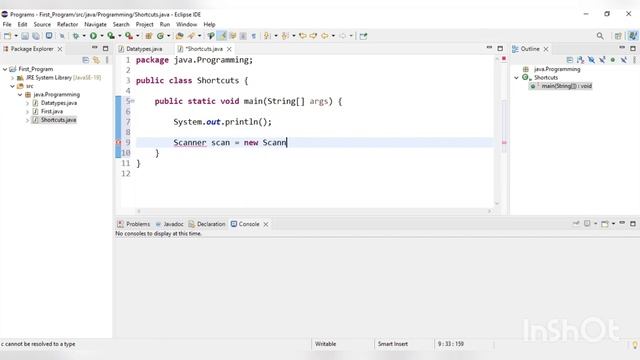Expand JRE System Library node
Screen dimensions: 640x360
point(12,78)
